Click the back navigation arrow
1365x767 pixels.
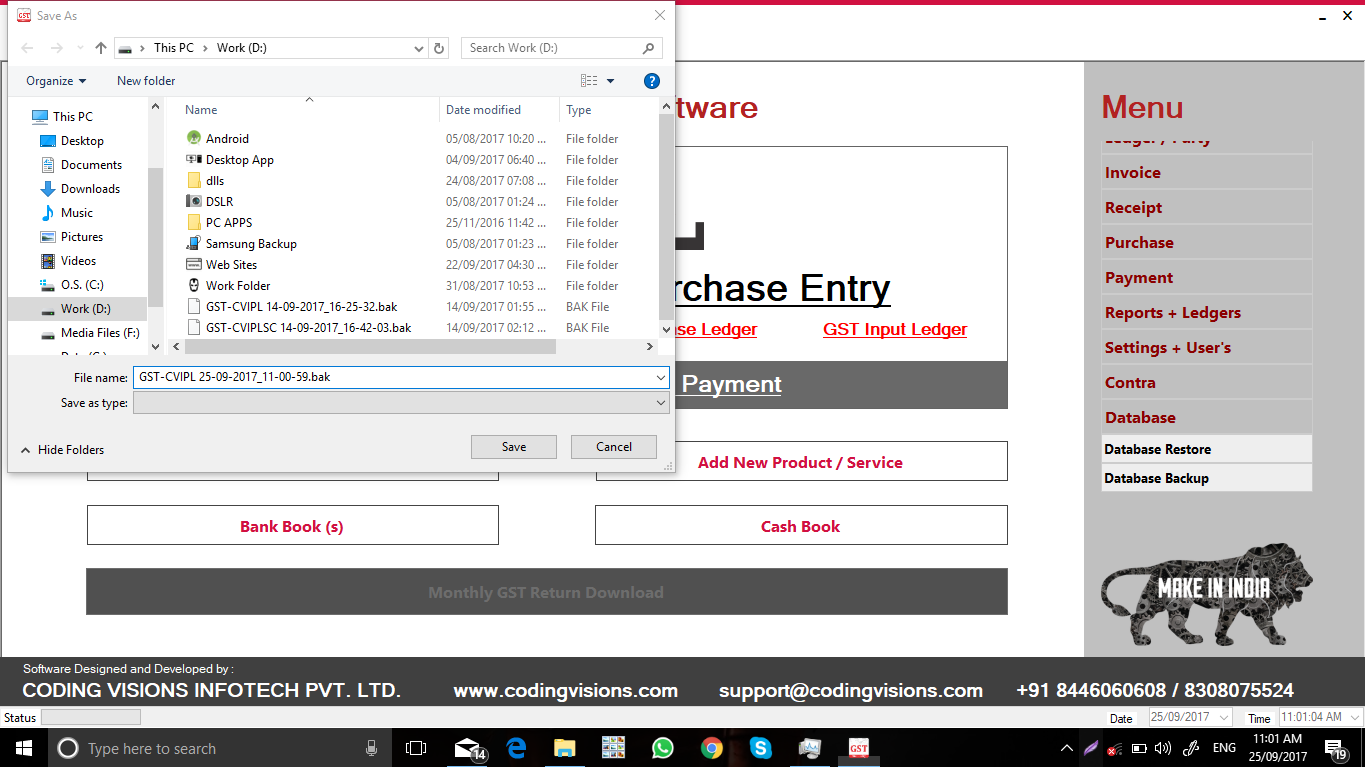(x=26, y=47)
